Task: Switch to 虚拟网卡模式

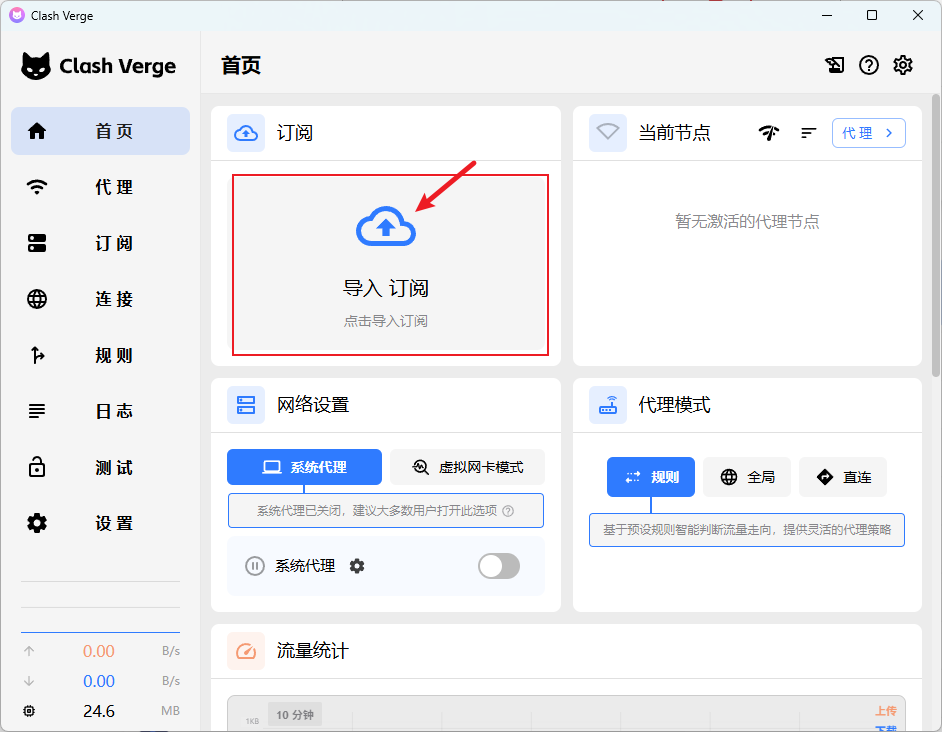Action: pyautogui.click(x=468, y=467)
